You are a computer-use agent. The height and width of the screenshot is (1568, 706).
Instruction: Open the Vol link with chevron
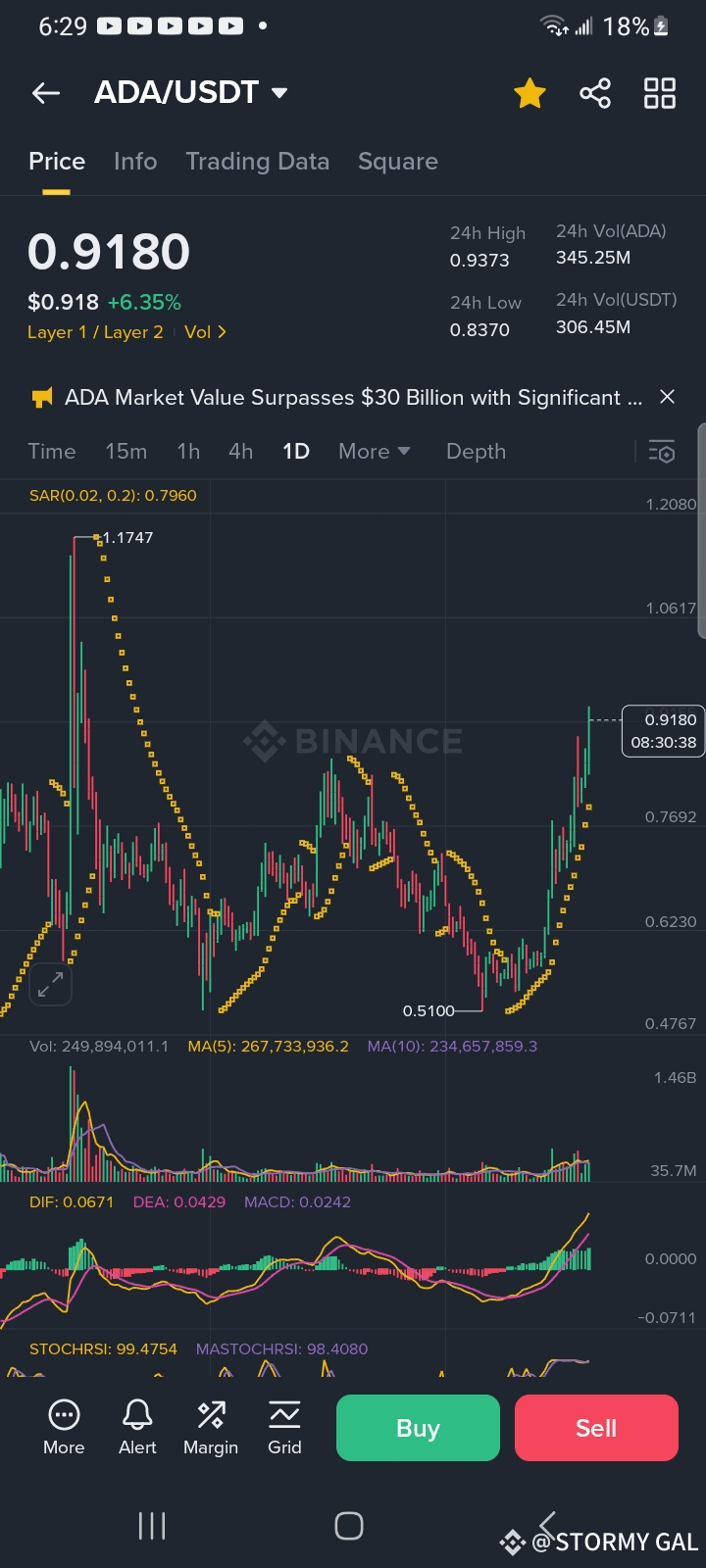click(205, 332)
